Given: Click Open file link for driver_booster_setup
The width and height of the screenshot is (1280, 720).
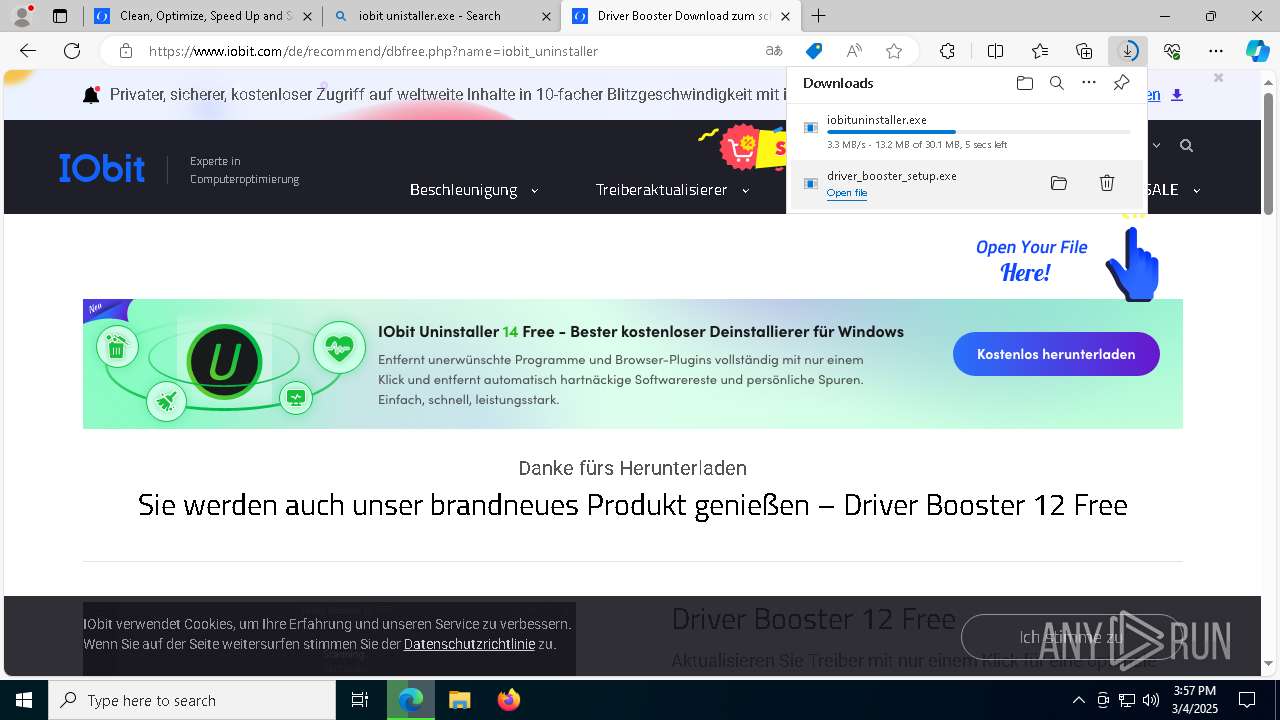Looking at the screenshot, I should 847,193.
